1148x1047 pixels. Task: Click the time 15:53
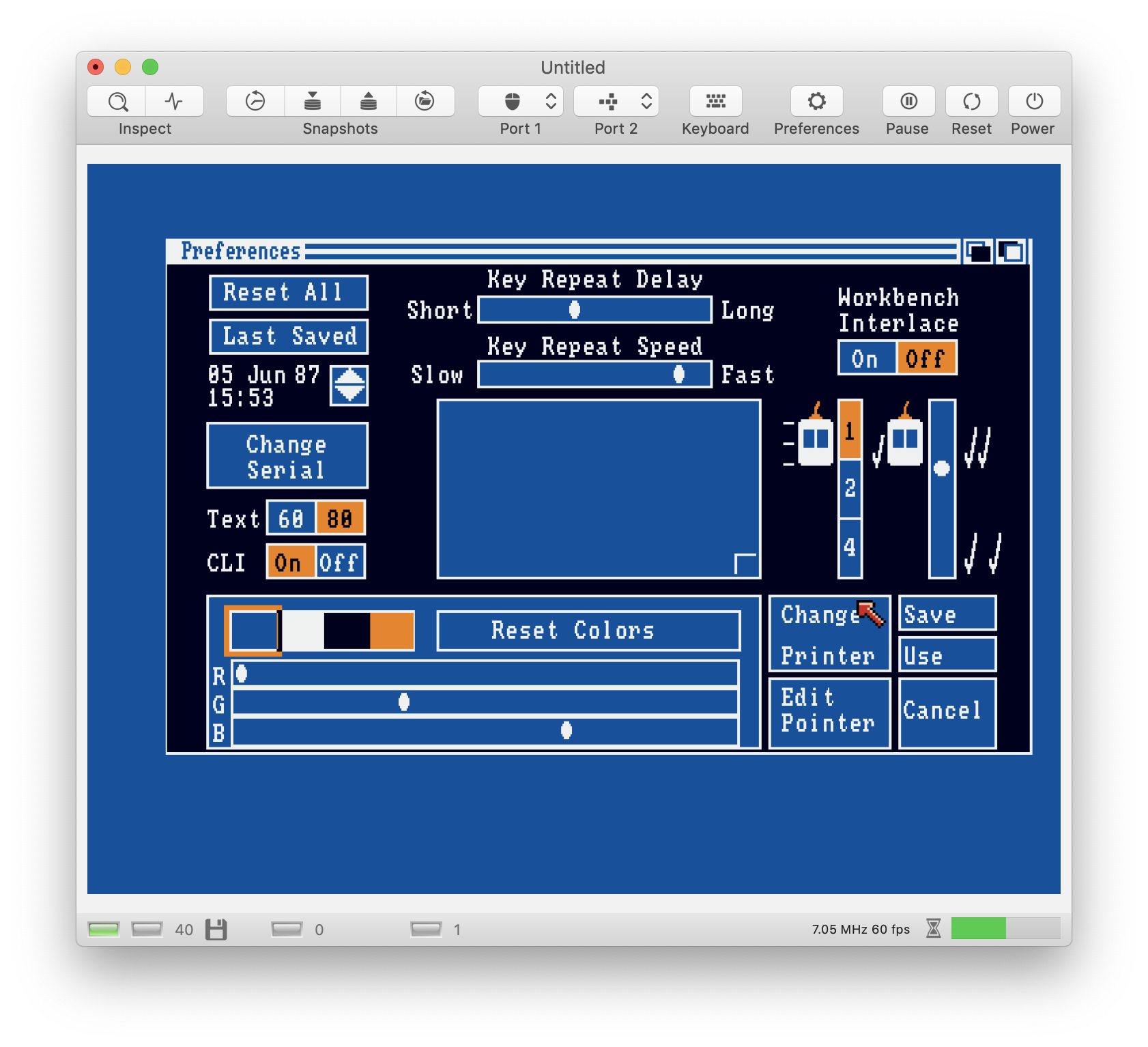tap(240, 398)
